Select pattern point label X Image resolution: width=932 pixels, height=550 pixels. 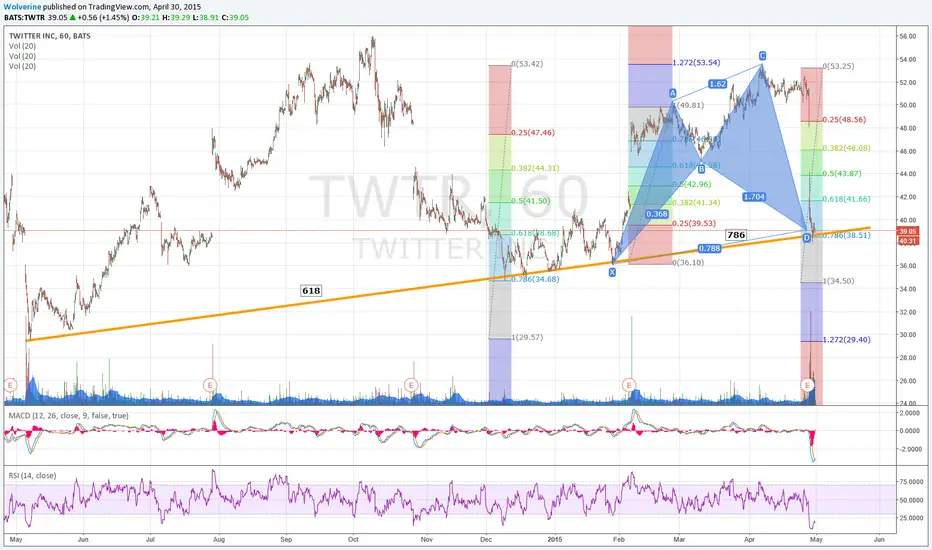[612, 272]
